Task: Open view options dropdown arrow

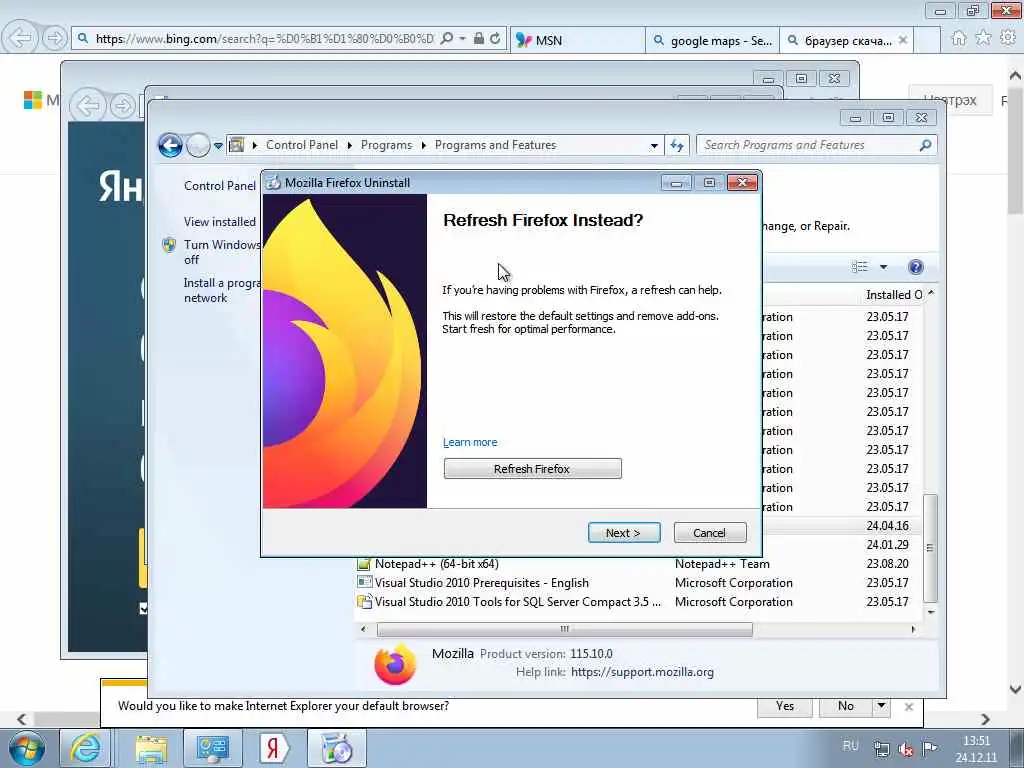Action: 883,266
